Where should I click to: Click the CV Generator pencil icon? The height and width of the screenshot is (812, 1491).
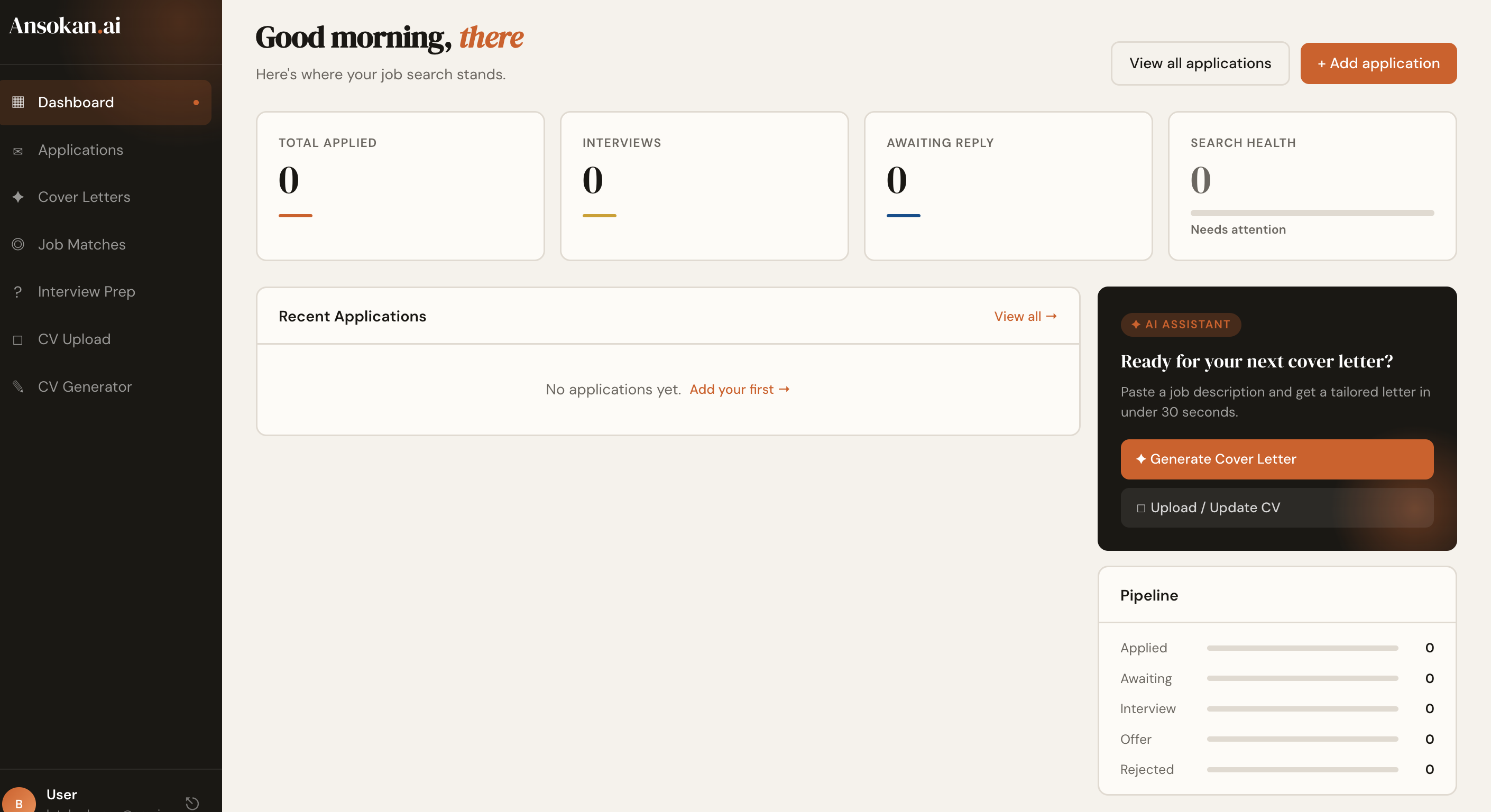coord(18,386)
